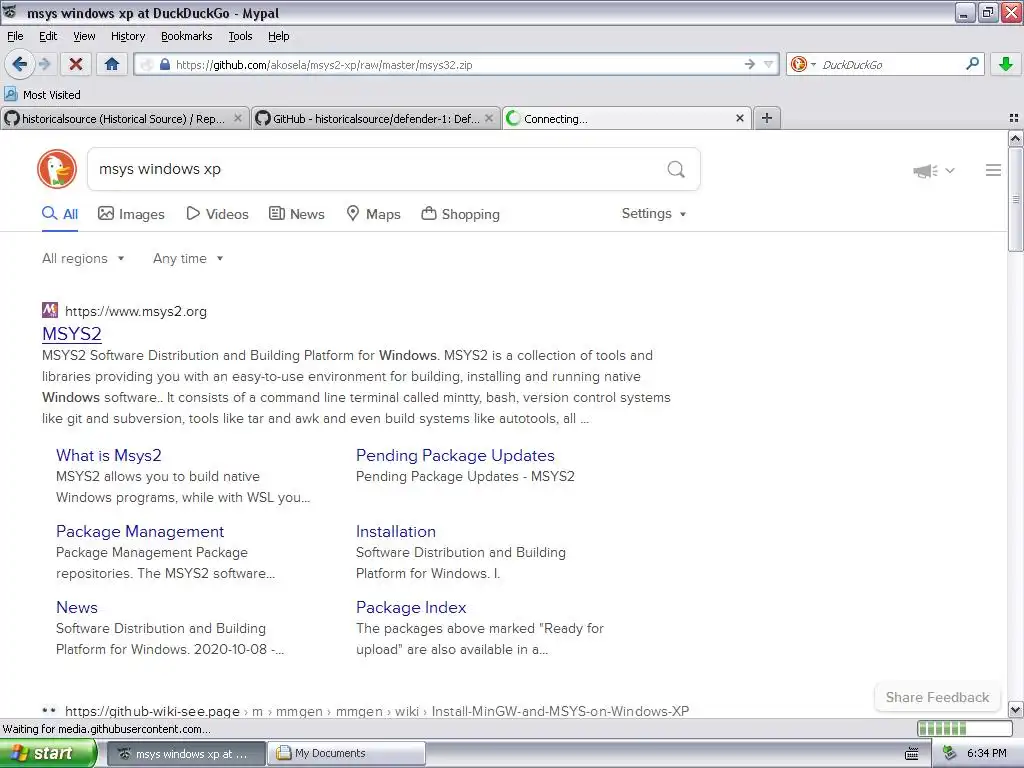The image size is (1024, 768).
Task: Click the taskbar clock showing 6:34 PM
Action: pyautogui.click(x=986, y=754)
